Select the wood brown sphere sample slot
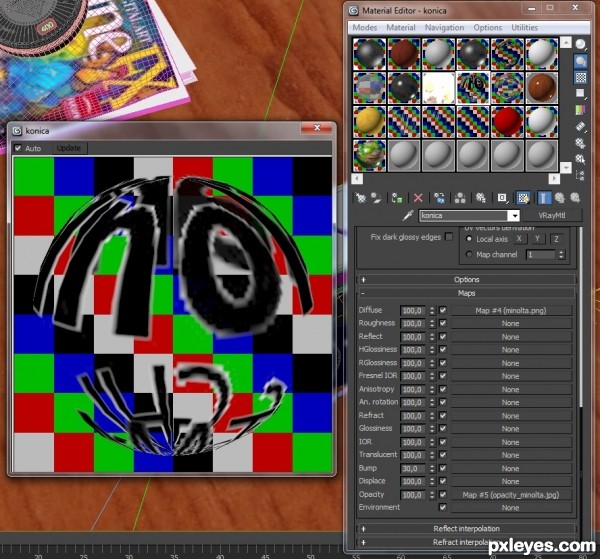The height and width of the screenshot is (559, 600). coord(541,88)
